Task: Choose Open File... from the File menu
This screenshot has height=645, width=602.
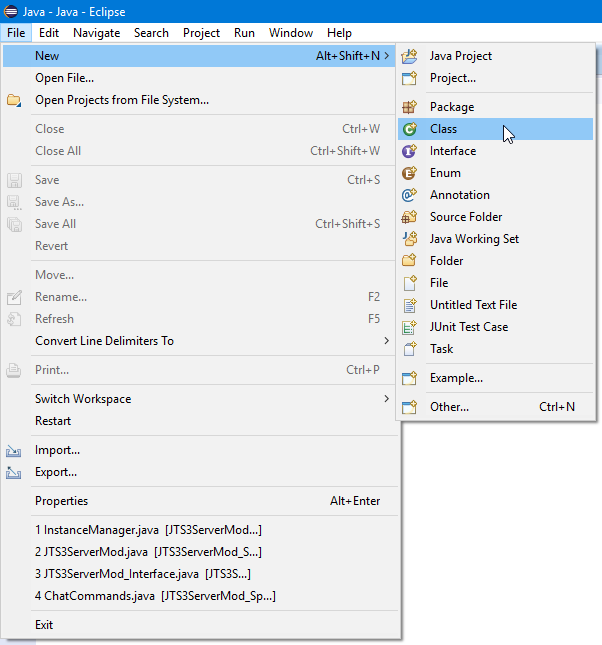Action: point(199,78)
